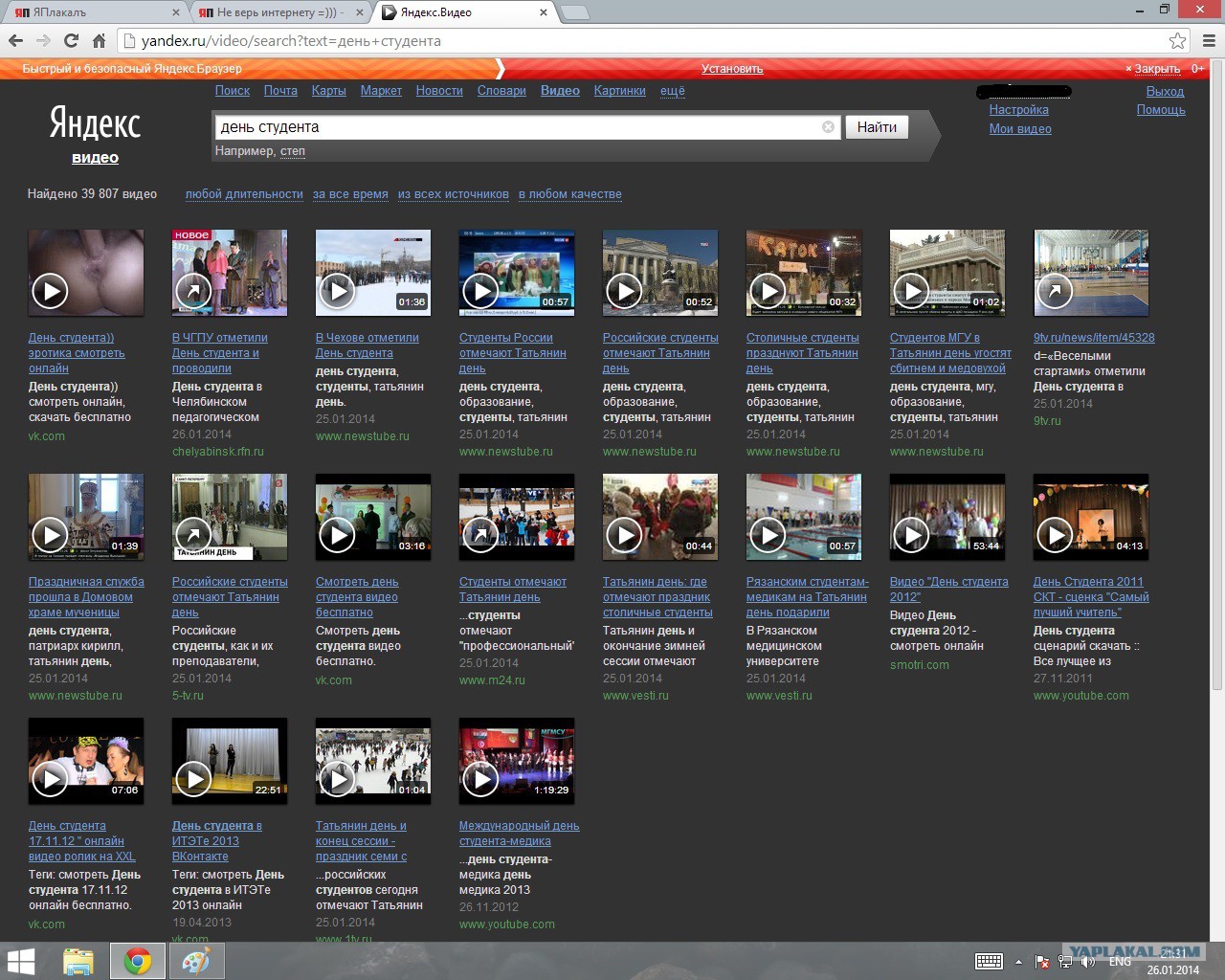The width and height of the screenshot is (1225, 980).
Task: Open Paint from the taskbar
Action: pos(196,961)
